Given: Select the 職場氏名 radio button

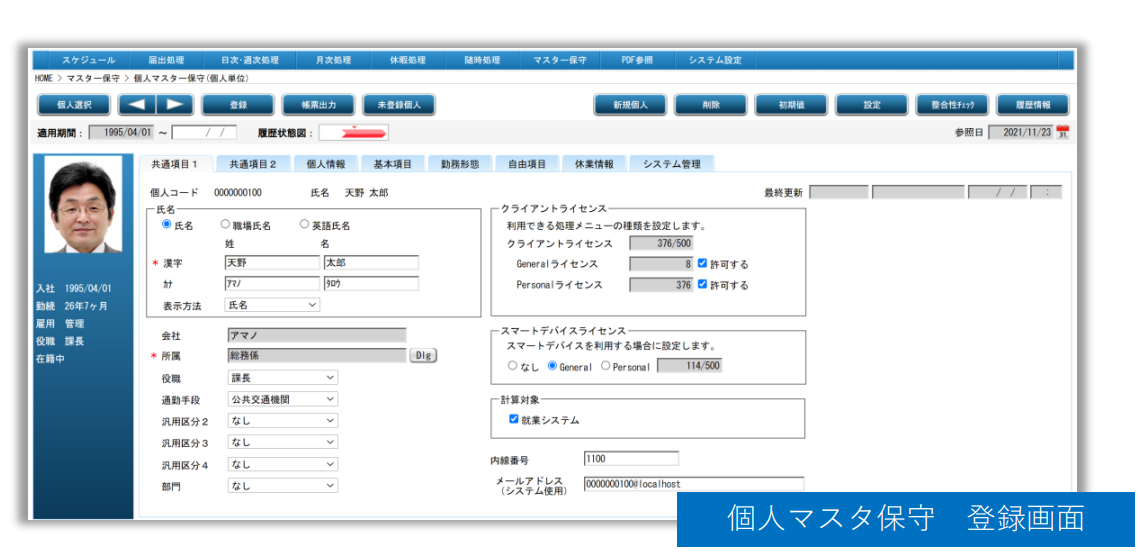Looking at the screenshot, I should point(226,226).
